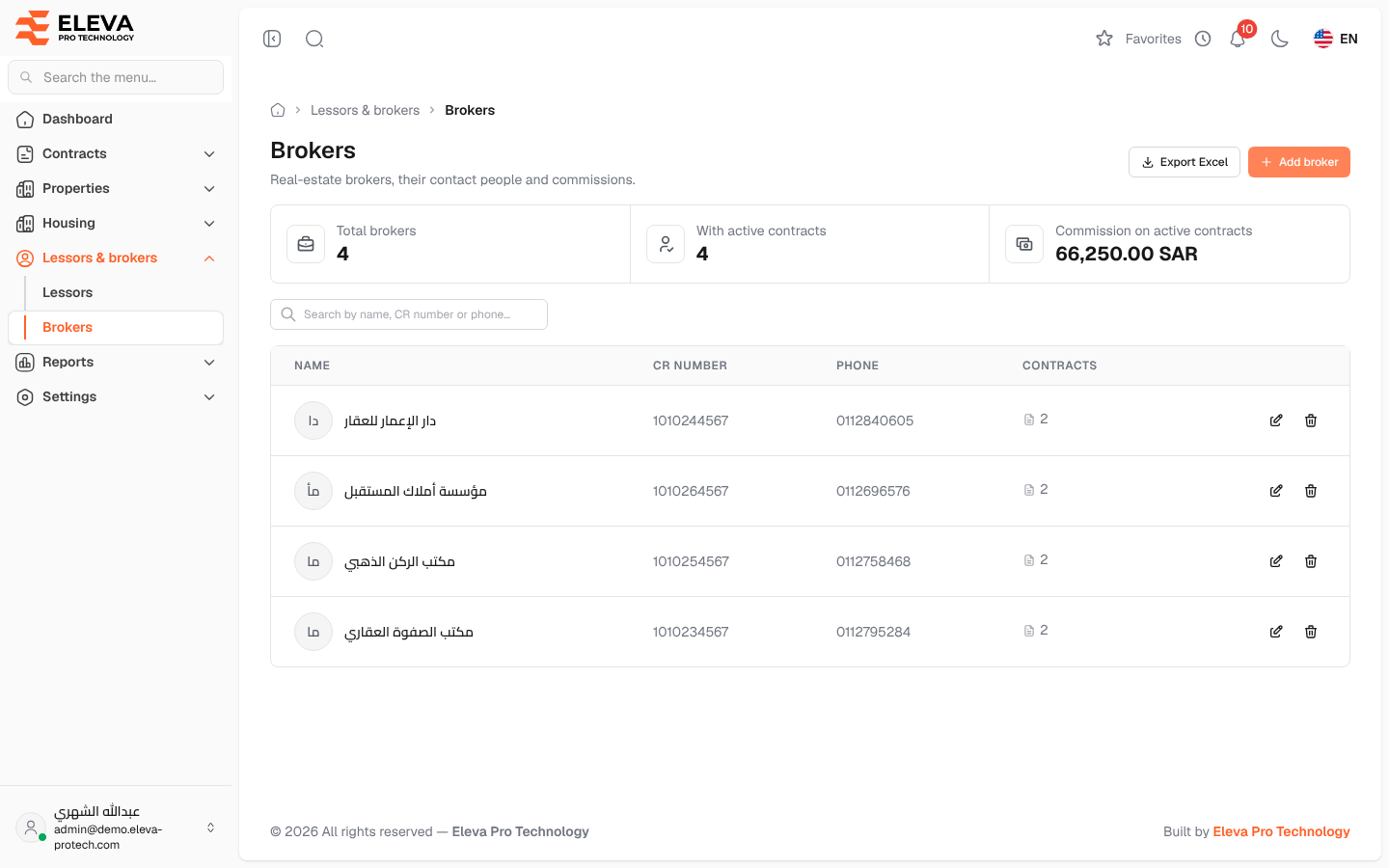1389x868 pixels.
Task: Edit broker مؤسسة أملاك المستقبل
Action: [x=1276, y=491]
